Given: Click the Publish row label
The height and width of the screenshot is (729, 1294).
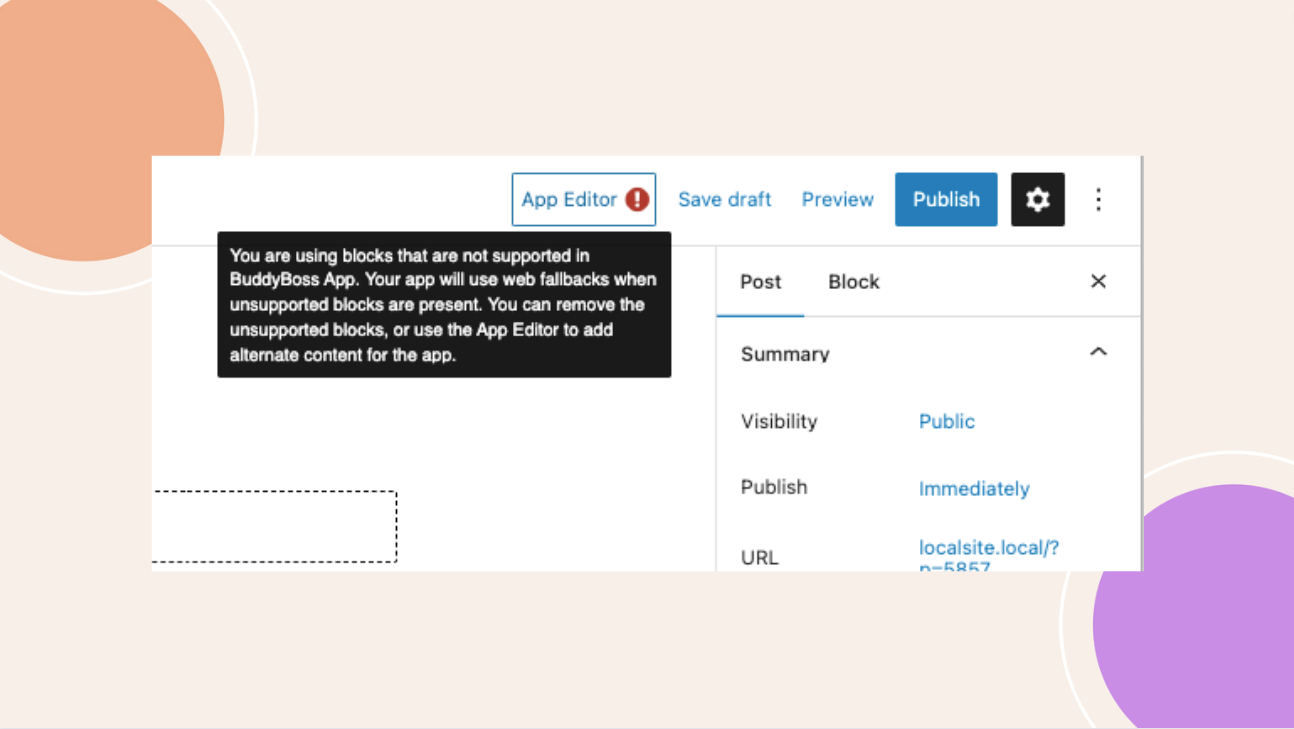Looking at the screenshot, I should pos(774,487).
